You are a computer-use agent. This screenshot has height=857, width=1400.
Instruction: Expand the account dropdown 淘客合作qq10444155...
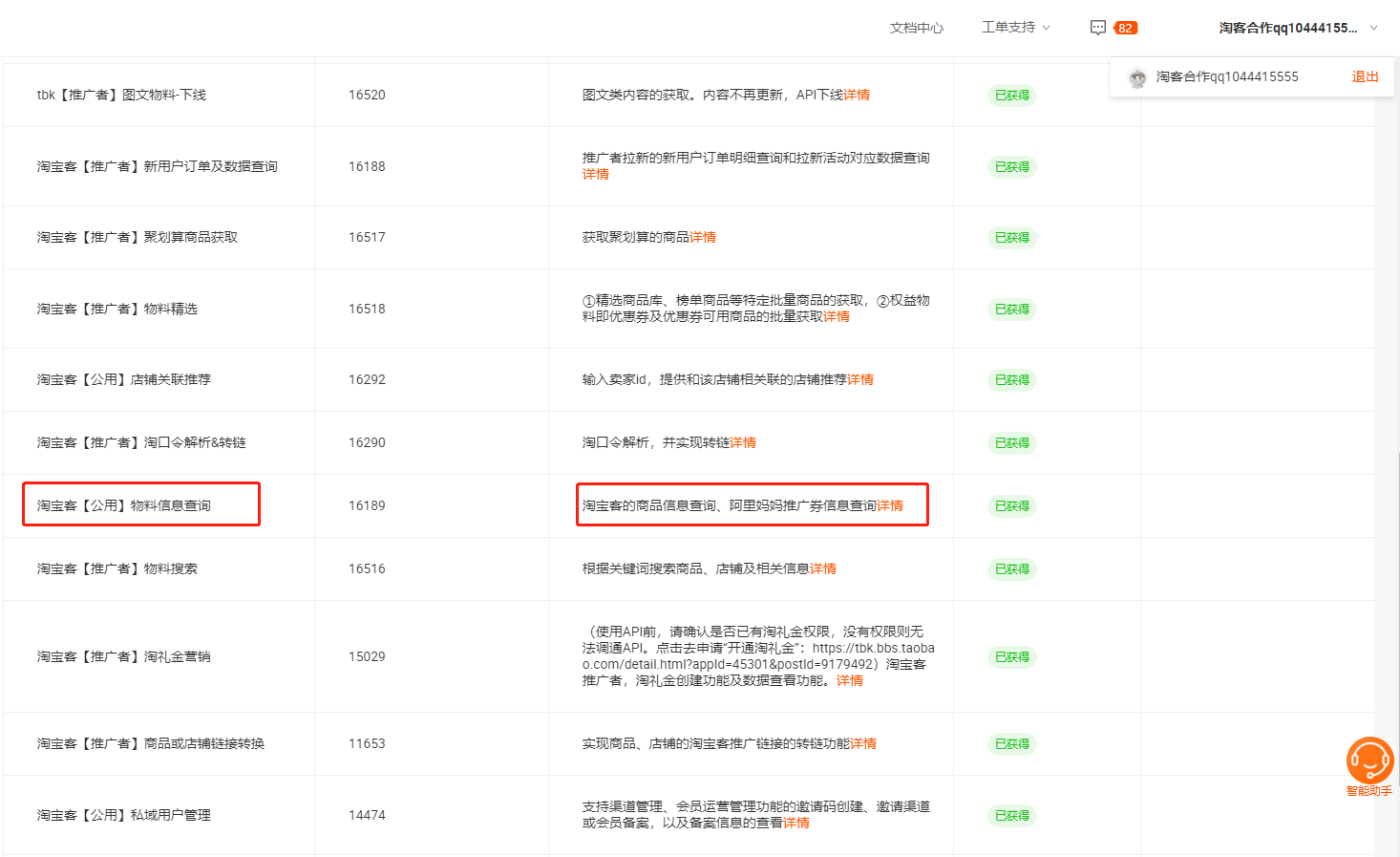(x=1298, y=28)
